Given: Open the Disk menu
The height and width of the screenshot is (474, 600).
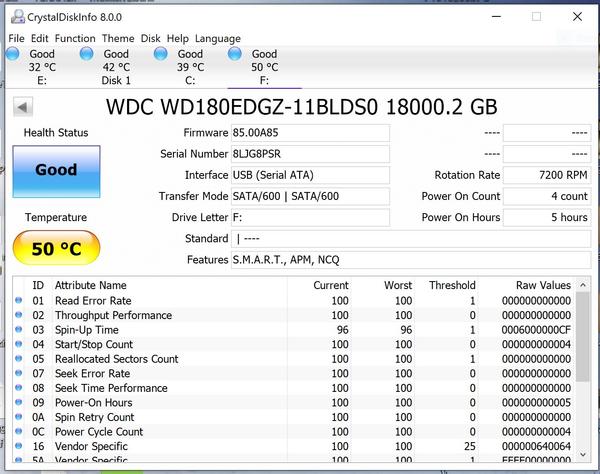Looking at the screenshot, I should pos(150,38).
